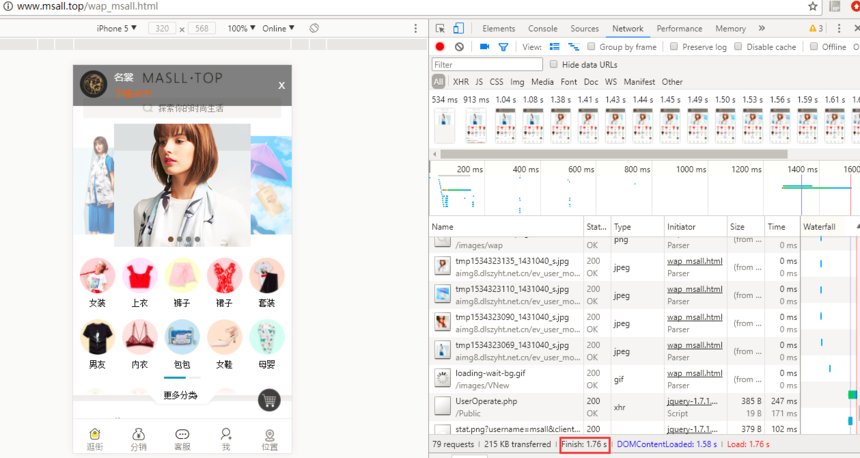Select the first filmstrip screenshot at 534 ms
860x458 pixels.
[445, 125]
